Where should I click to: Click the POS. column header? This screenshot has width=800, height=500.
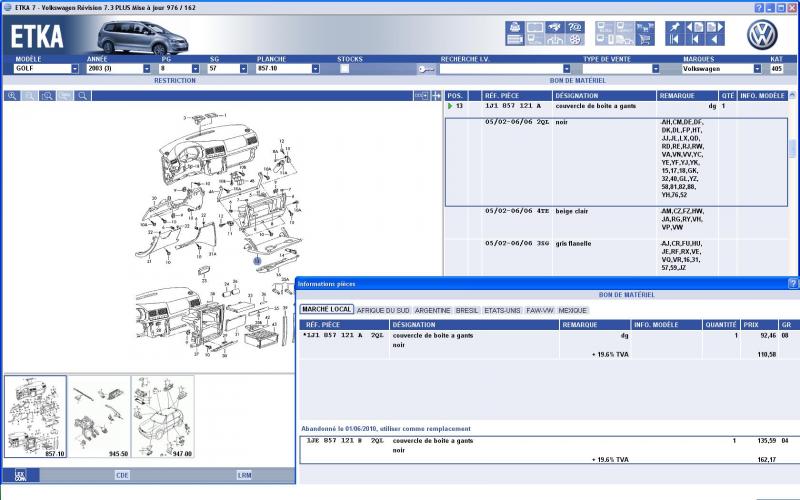point(456,96)
